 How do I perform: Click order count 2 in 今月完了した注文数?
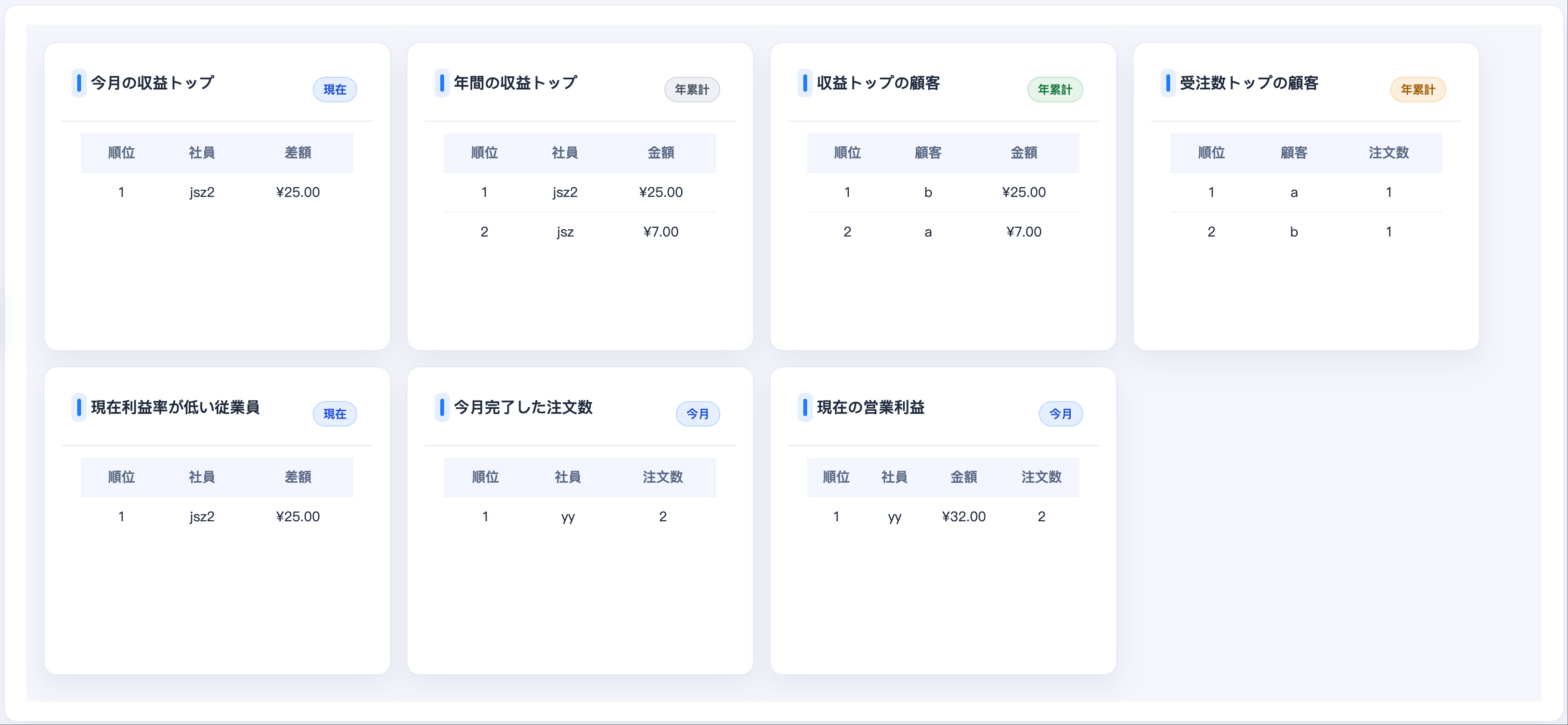[x=662, y=517]
